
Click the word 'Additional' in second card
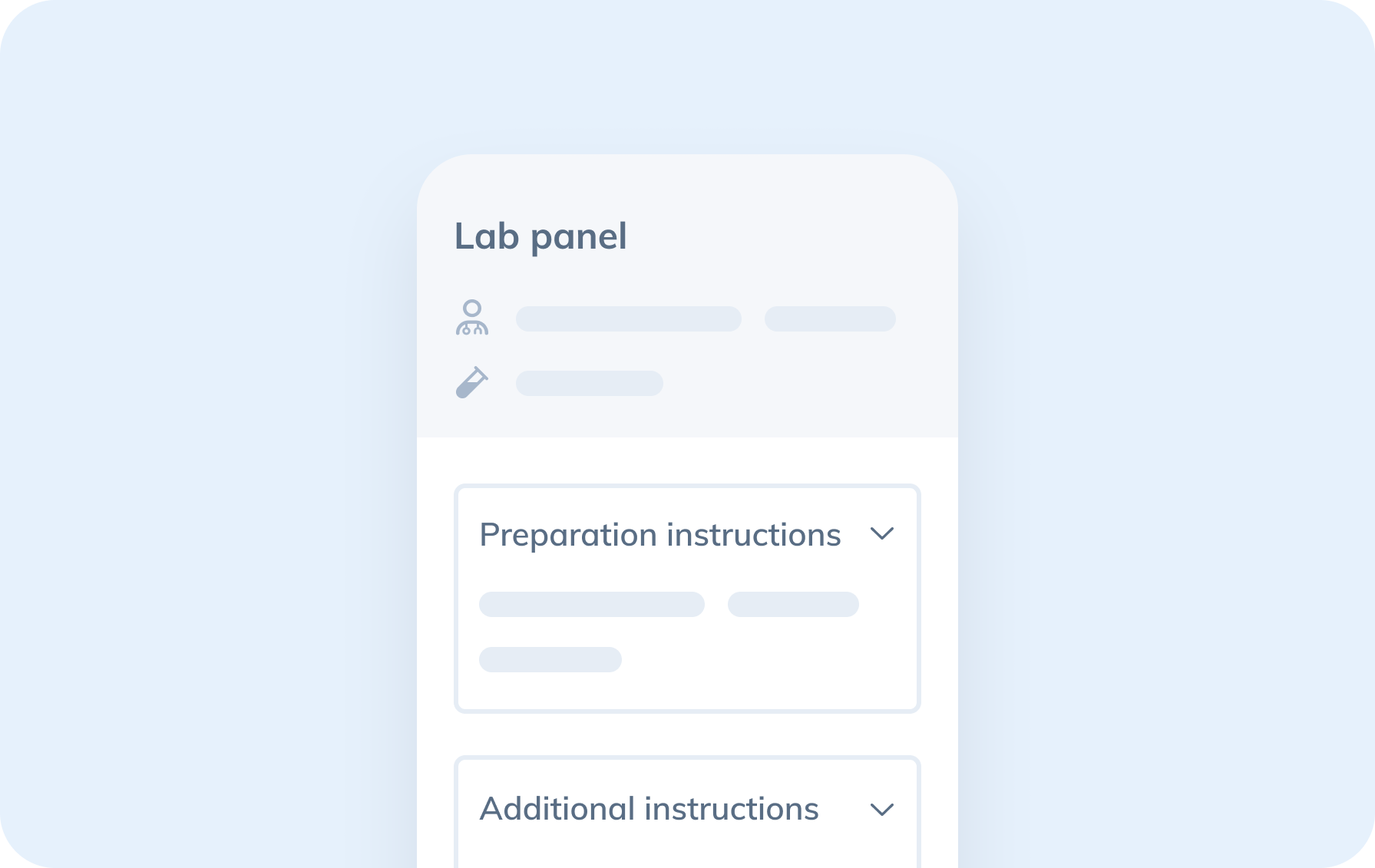[557, 809]
